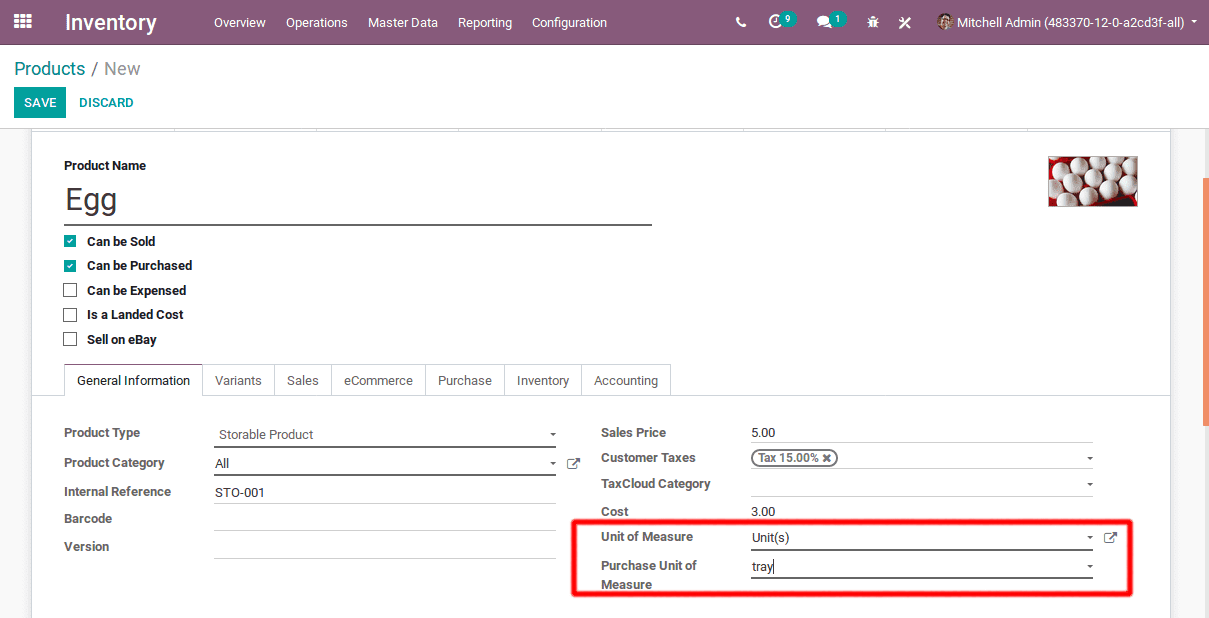Open Mitchell Admin user menu
The height and width of the screenshot is (618, 1209).
click(x=1067, y=22)
